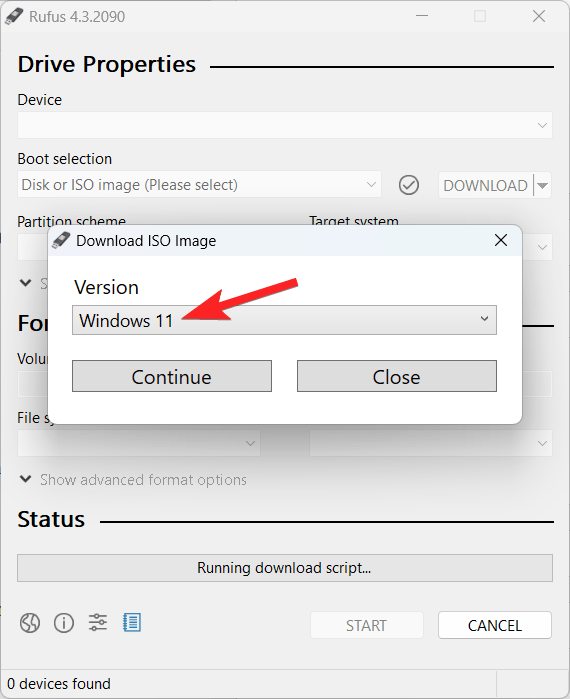Open the File system dropdown
The image size is (570, 699).
click(139, 443)
